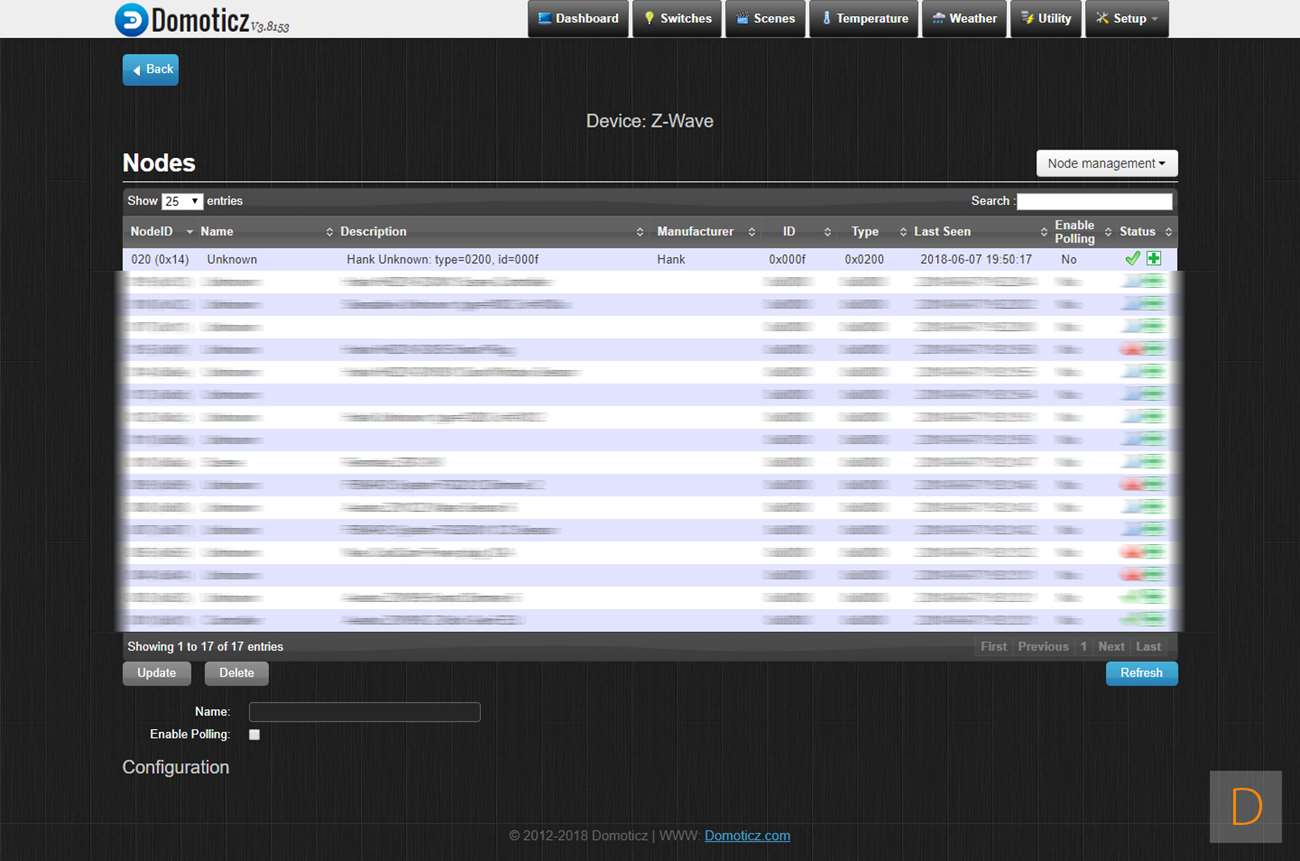Click into the Search field
Image resolution: width=1300 pixels, height=861 pixels.
pyautogui.click(x=1094, y=202)
